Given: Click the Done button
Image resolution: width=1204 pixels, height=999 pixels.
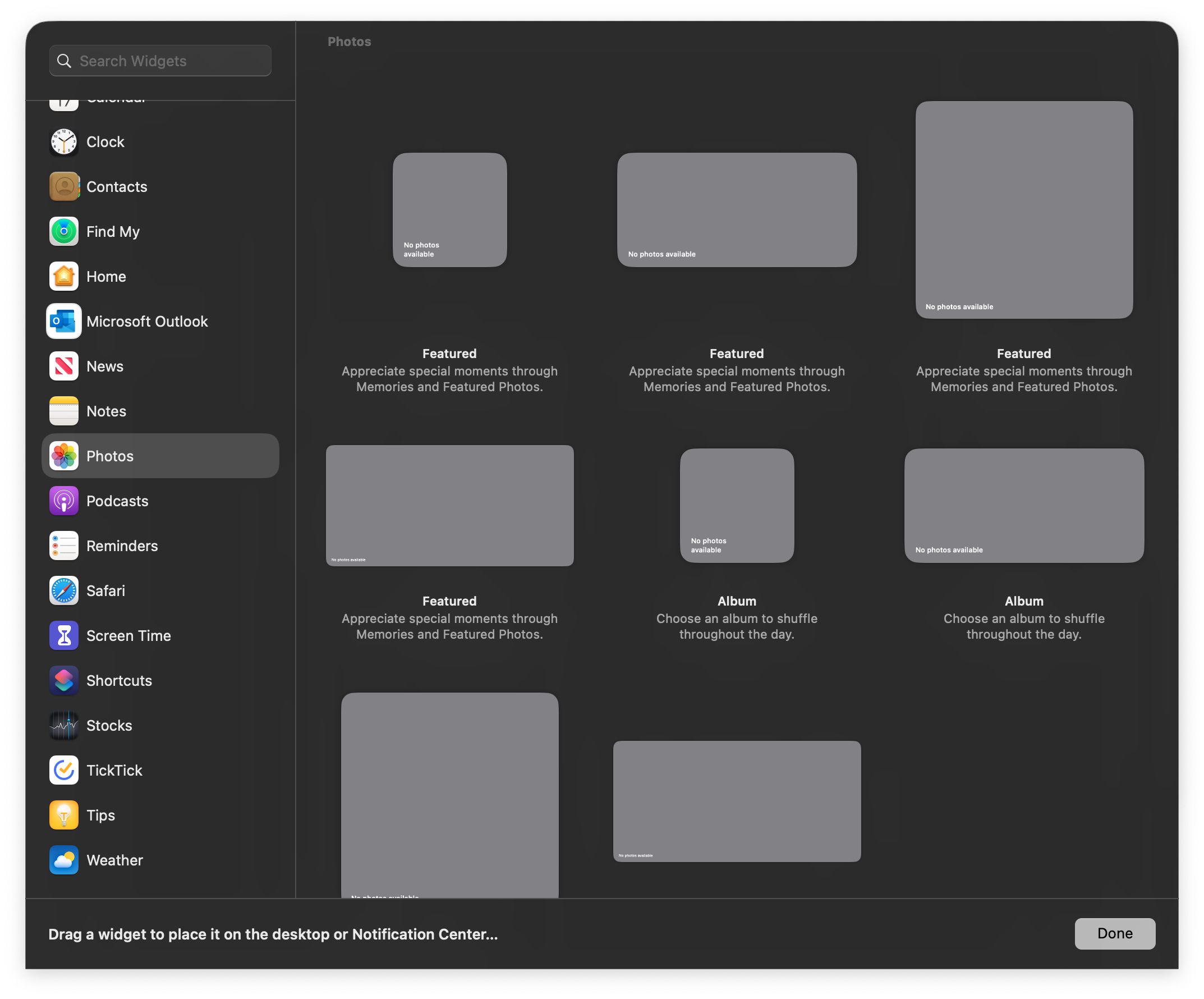Looking at the screenshot, I should (x=1115, y=934).
